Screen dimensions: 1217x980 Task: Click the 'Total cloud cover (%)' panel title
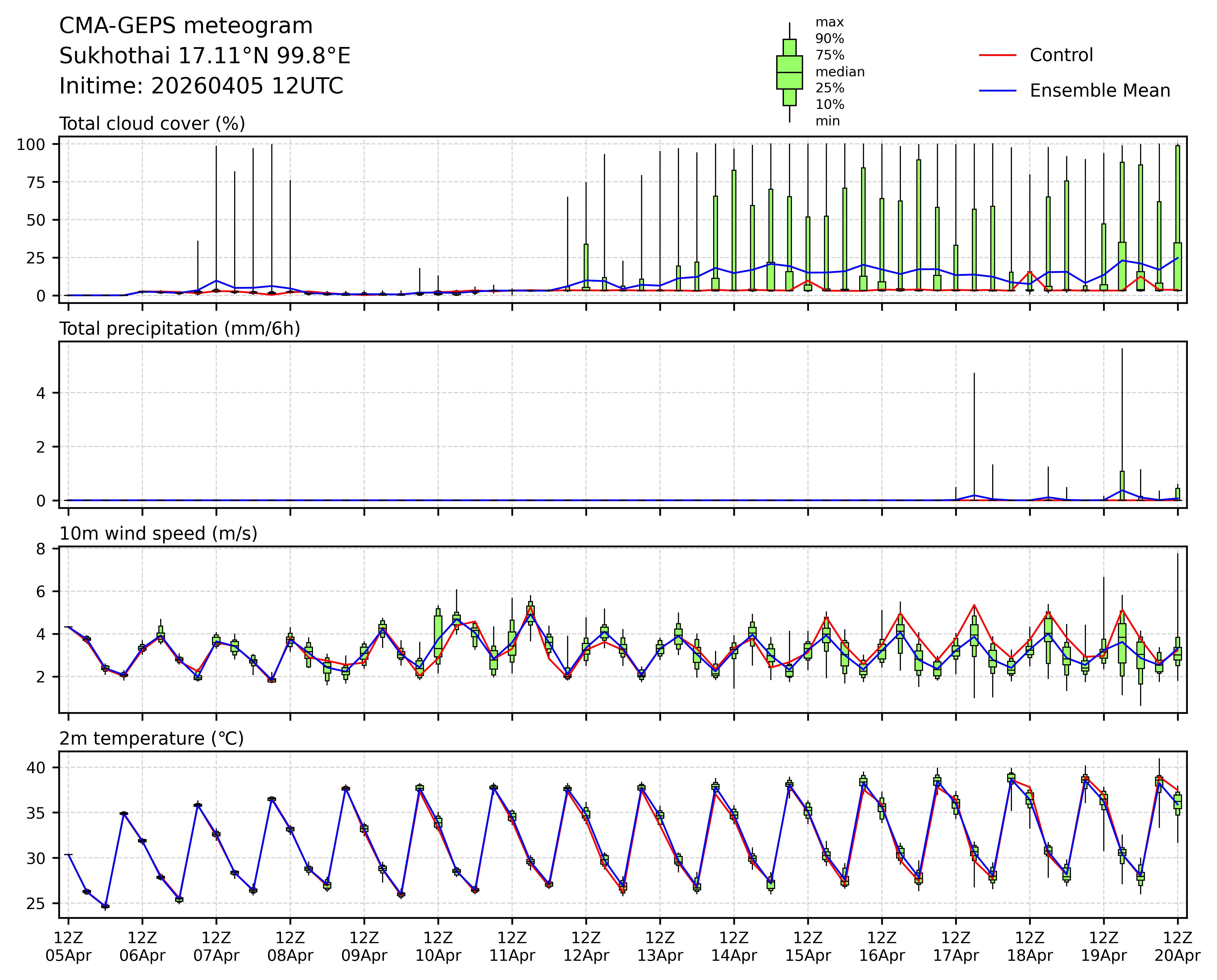click(152, 124)
